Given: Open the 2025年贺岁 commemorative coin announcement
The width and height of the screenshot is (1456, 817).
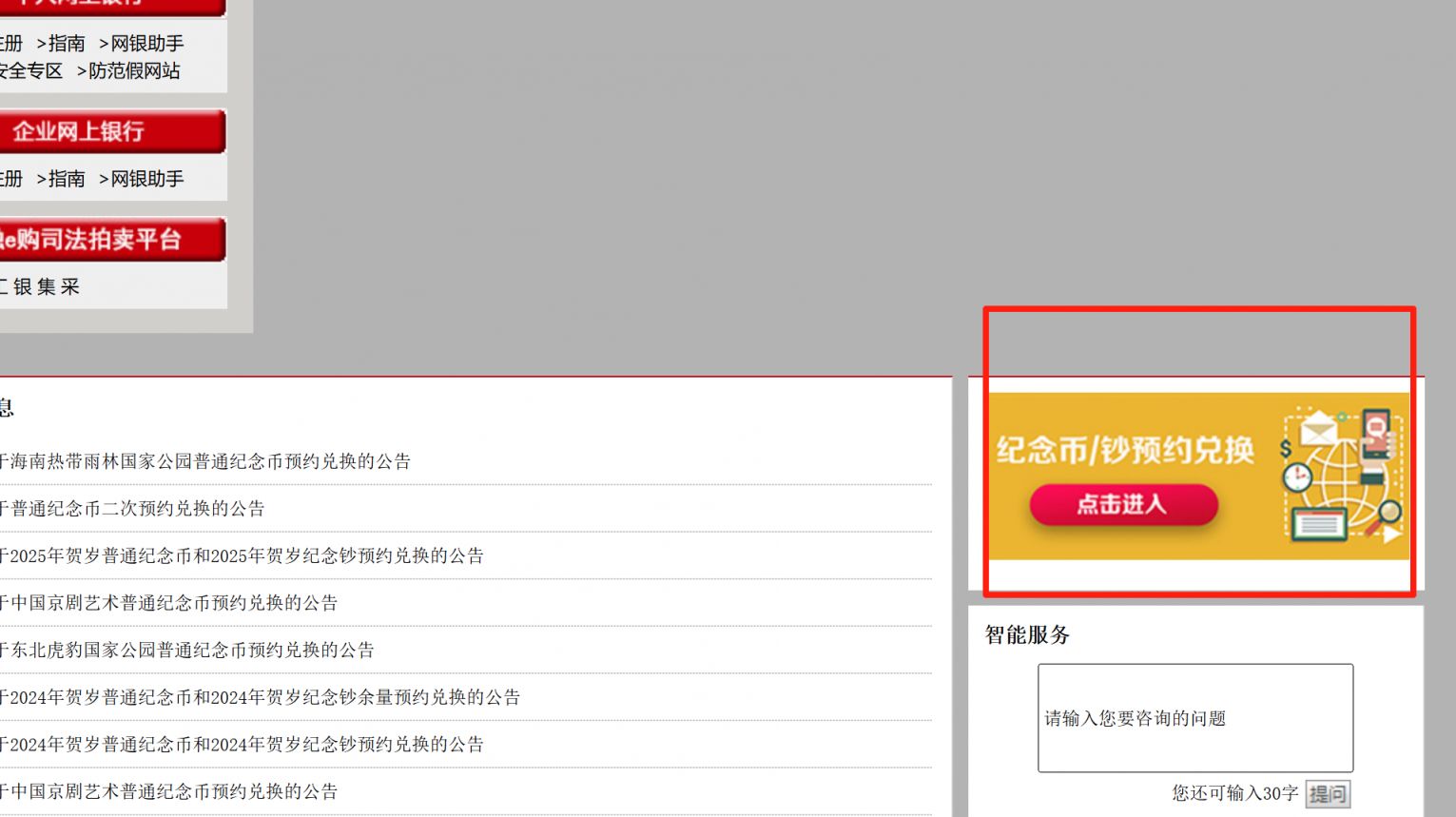Looking at the screenshot, I should pos(243,555).
